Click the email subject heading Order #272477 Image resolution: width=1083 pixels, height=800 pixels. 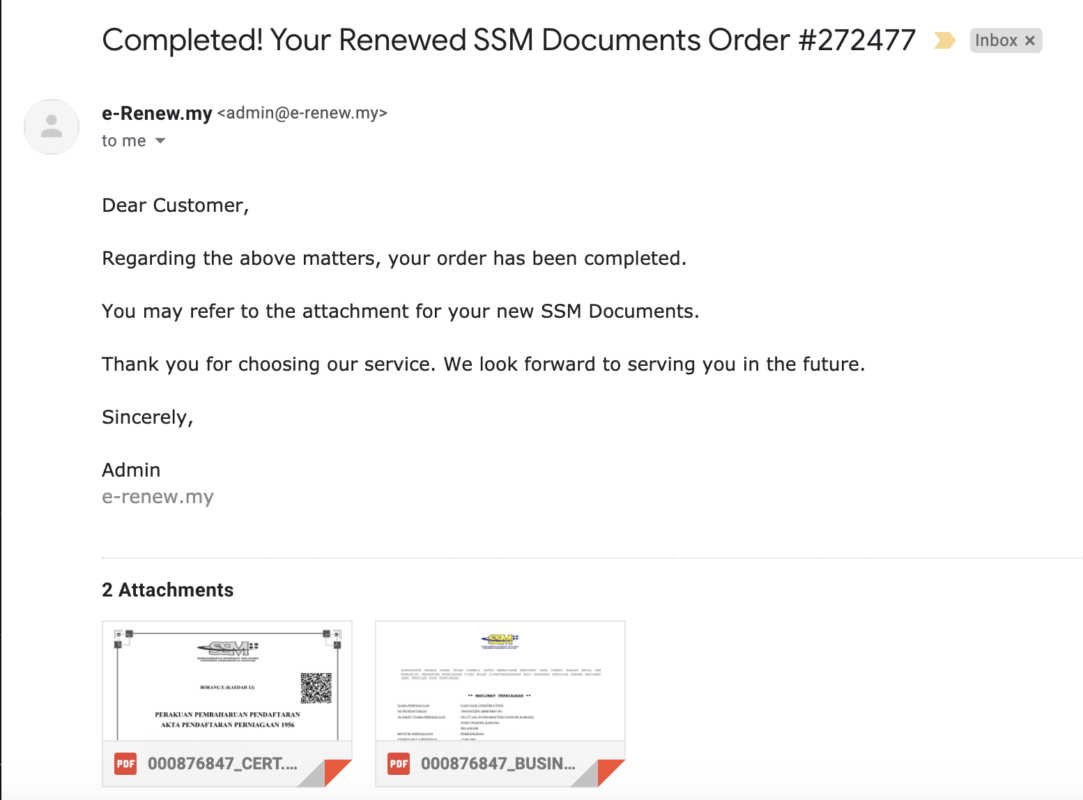point(508,40)
